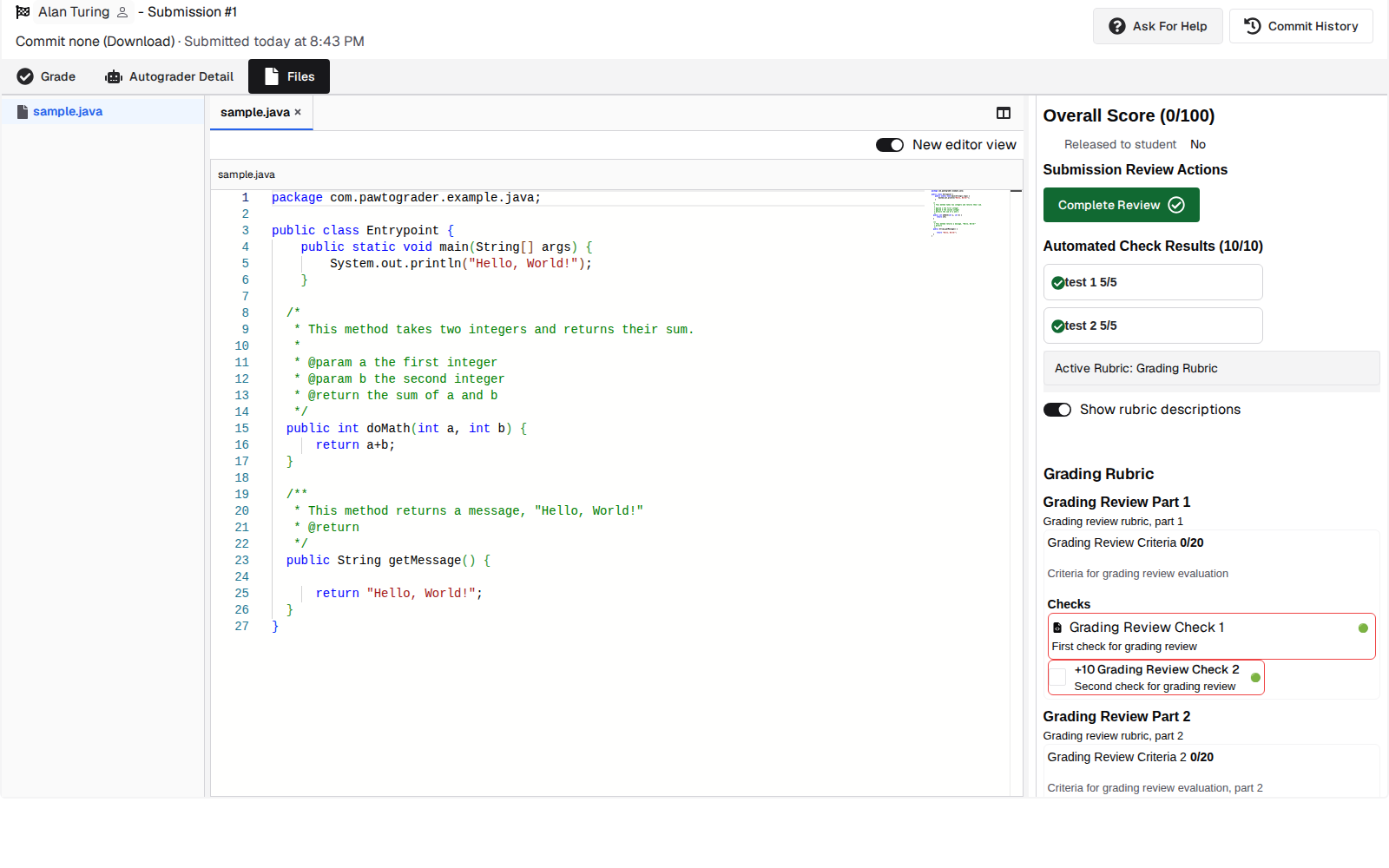Click the sample.java breadcrumb label above code
Screen dimensions: 1389x868
pyautogui.click(x=247, y=174)
